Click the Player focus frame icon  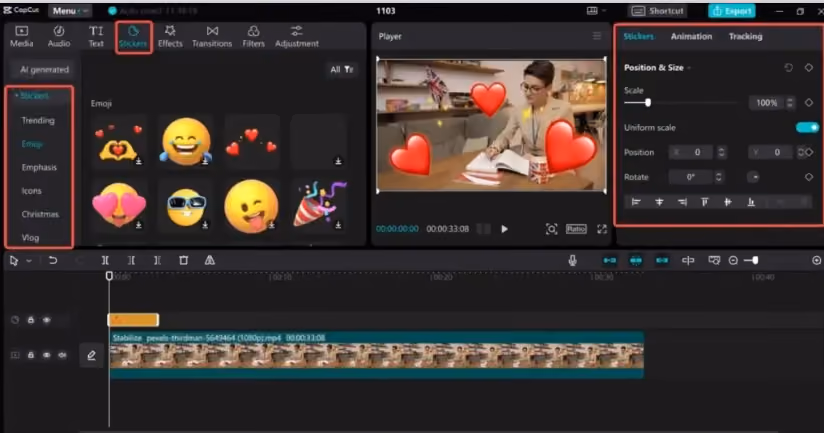[551, 229]
